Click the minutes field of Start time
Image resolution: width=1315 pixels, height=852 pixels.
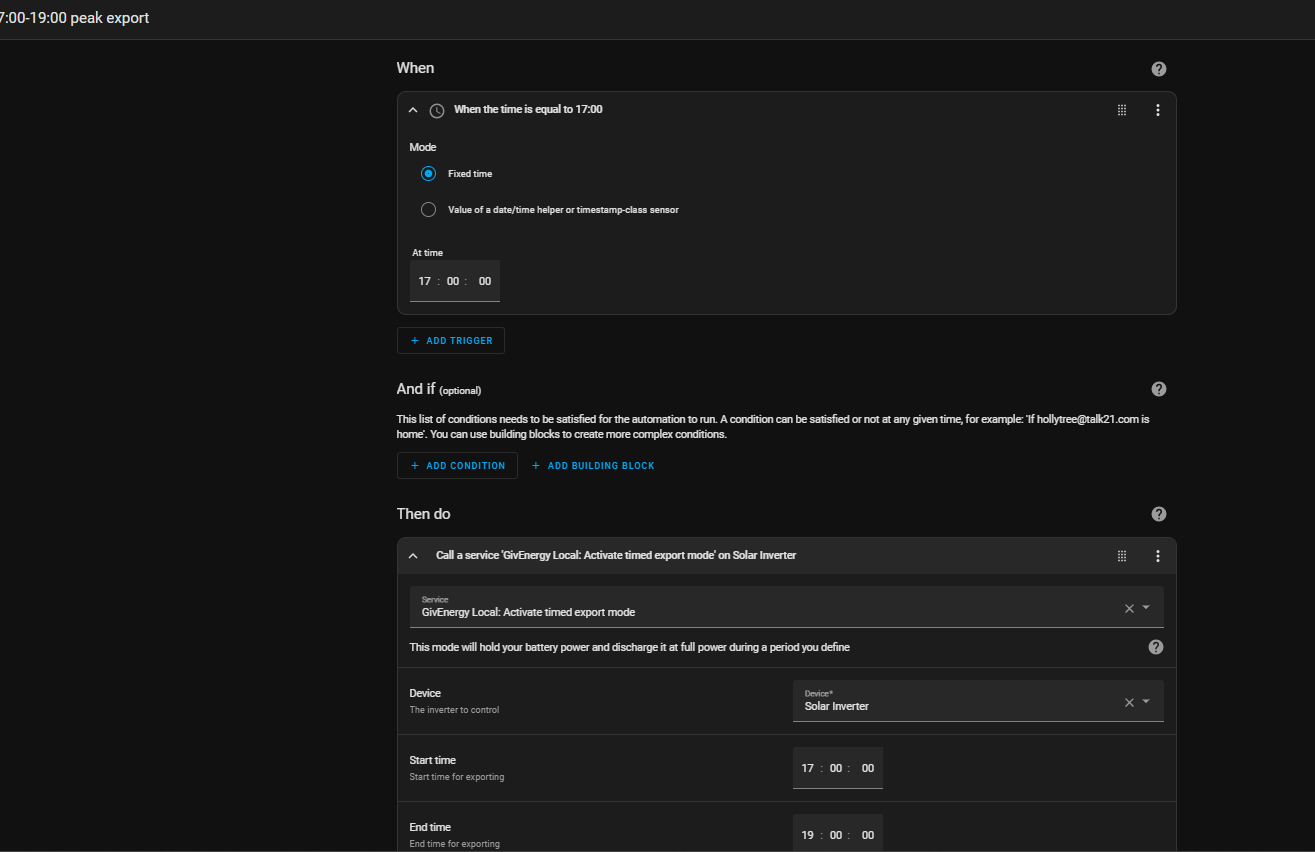[x=836, y=768]
